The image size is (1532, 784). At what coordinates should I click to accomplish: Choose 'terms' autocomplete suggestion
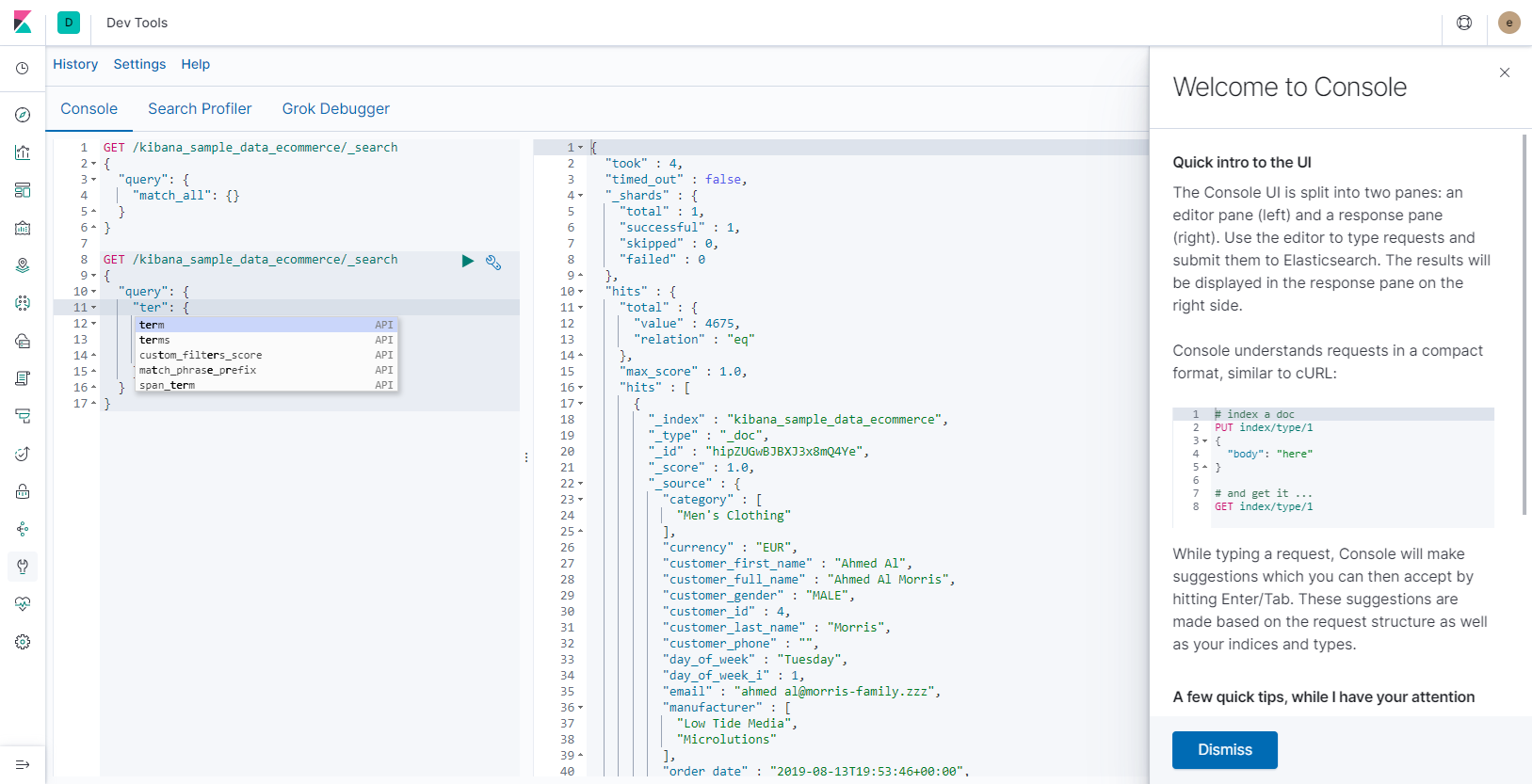pyautogui.click(x=266, y=340)
